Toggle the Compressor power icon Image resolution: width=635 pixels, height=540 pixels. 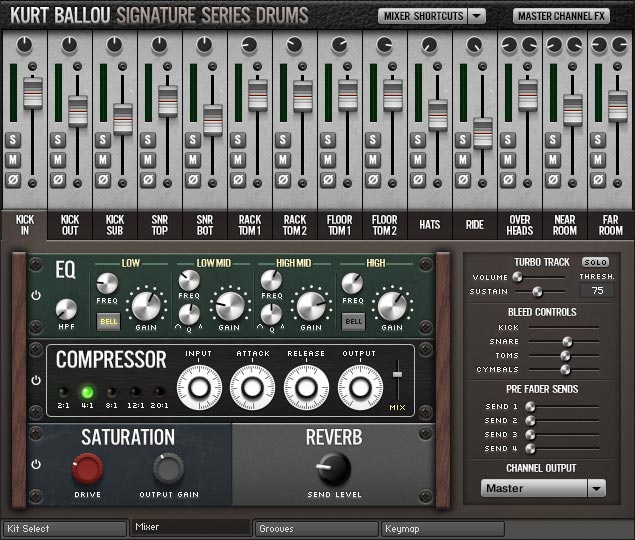tap(36, 380)
